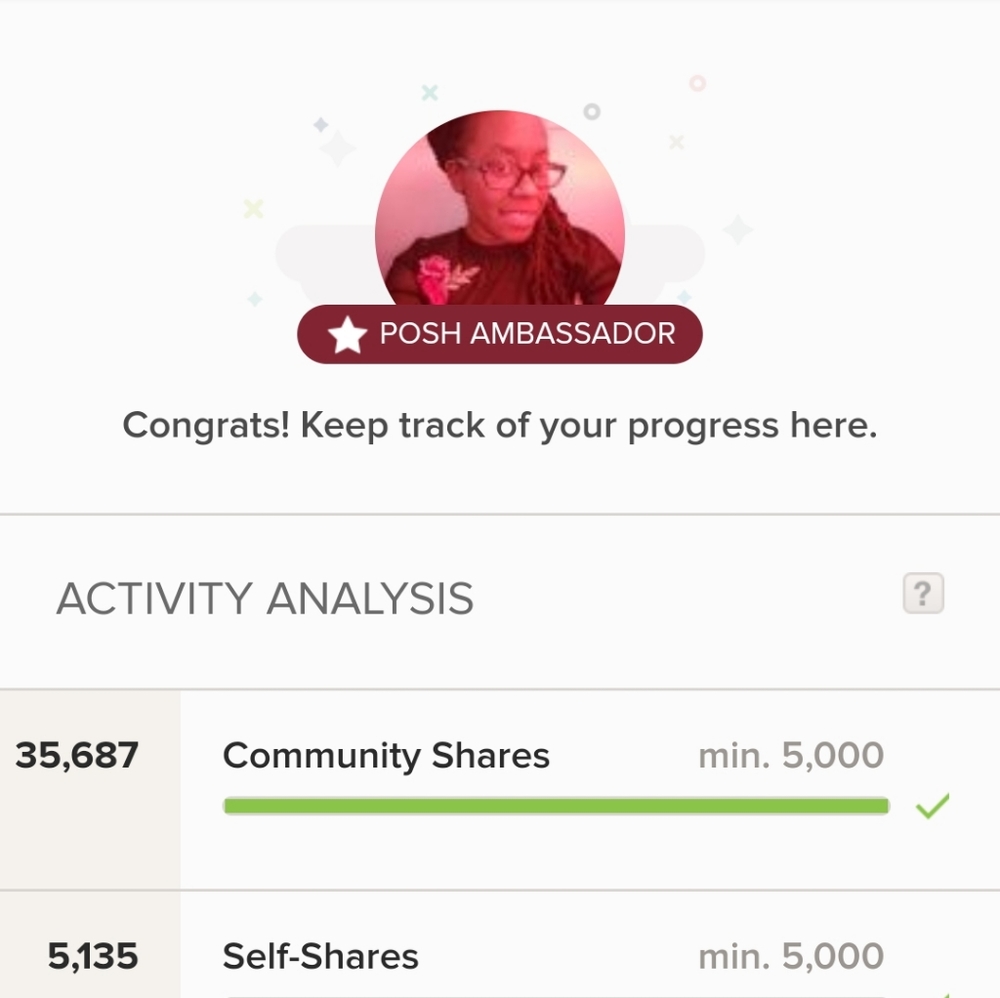This screenshot has width=1000, height=998.
Task: Click min. 5,000 next to Self-Shares
Action: 790,956
